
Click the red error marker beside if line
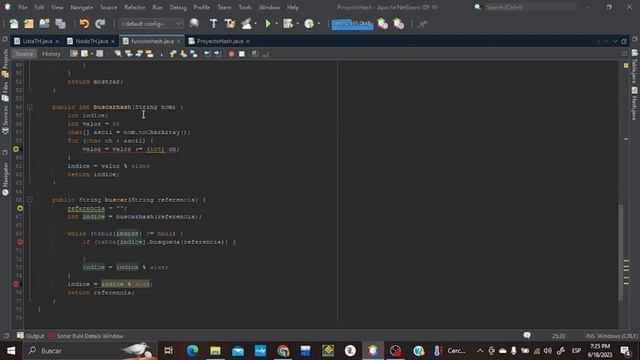pyautogui.click(x=20, y=242)
